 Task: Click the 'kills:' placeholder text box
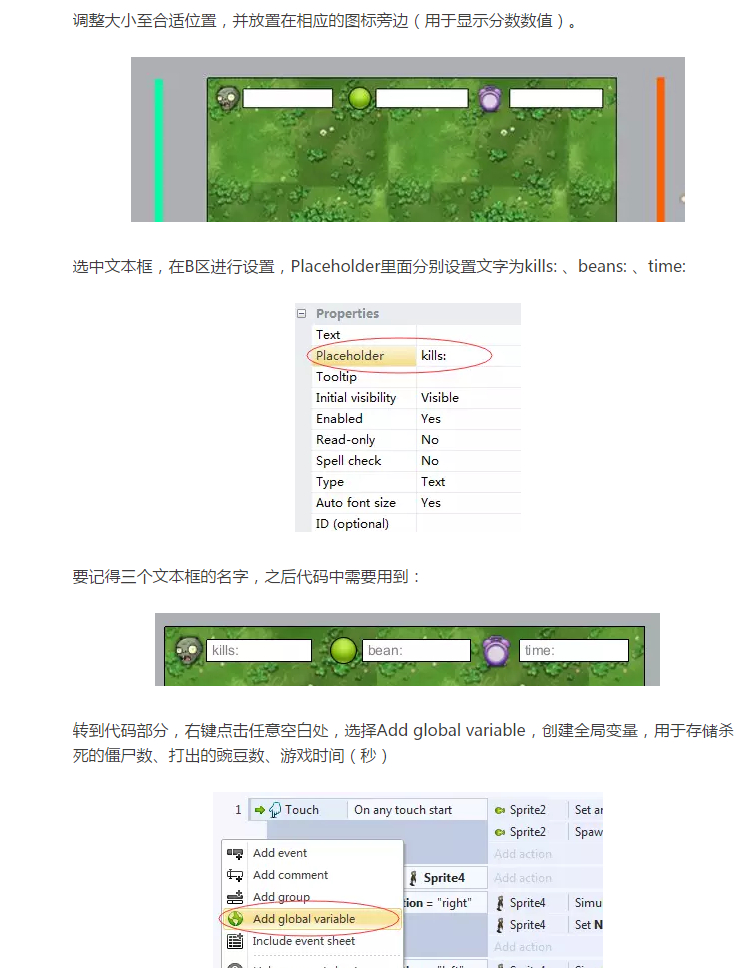259,650
